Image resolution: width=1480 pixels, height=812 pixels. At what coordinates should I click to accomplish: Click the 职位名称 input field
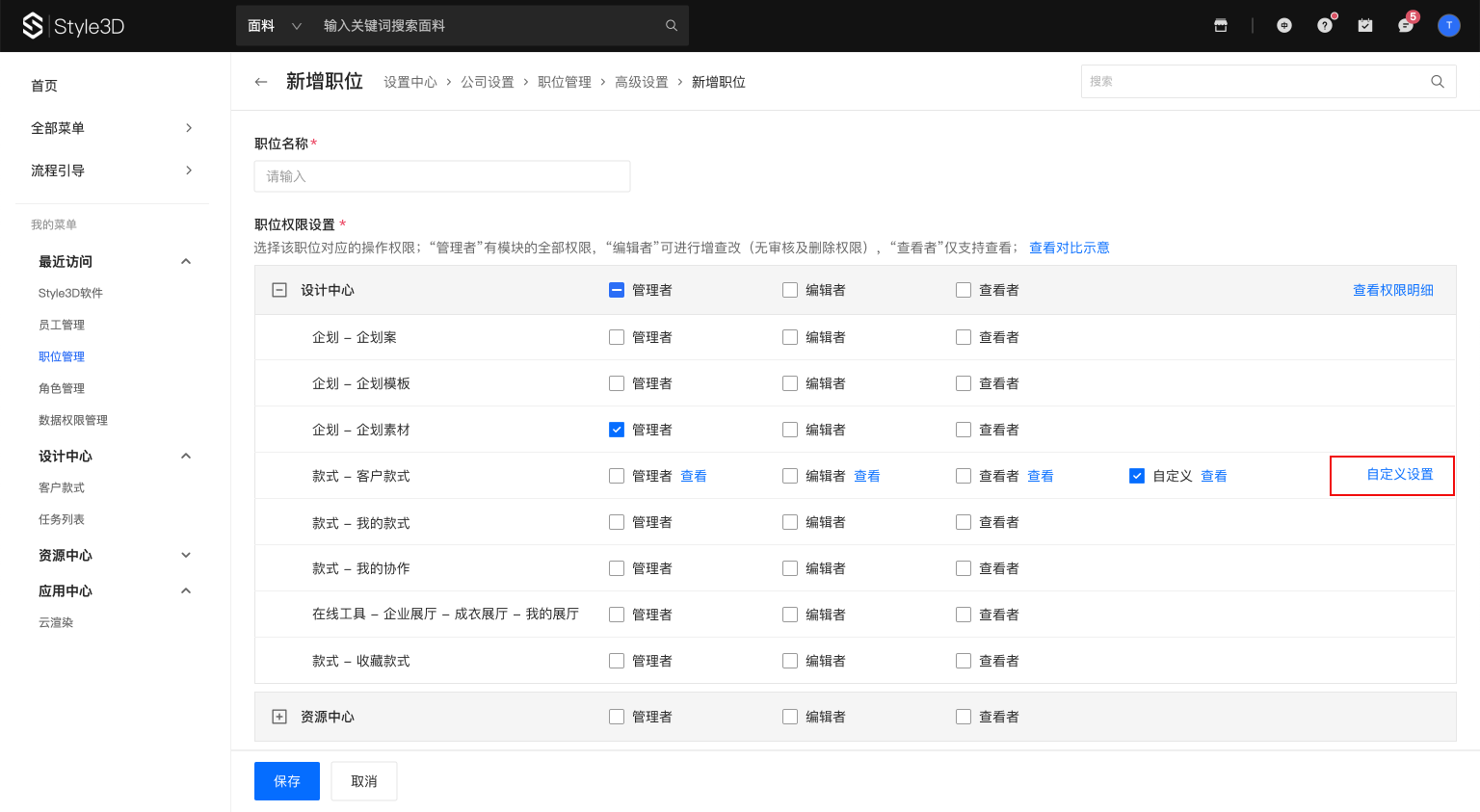[x=442, y=176]
